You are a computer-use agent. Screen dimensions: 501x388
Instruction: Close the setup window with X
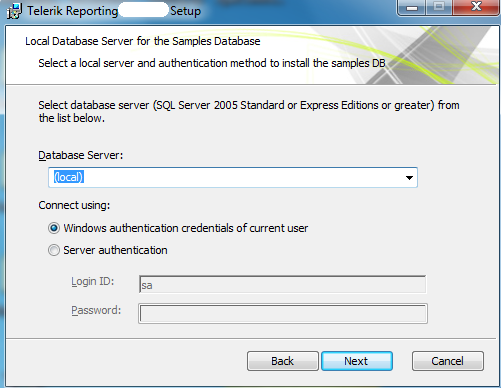point(477,7)
